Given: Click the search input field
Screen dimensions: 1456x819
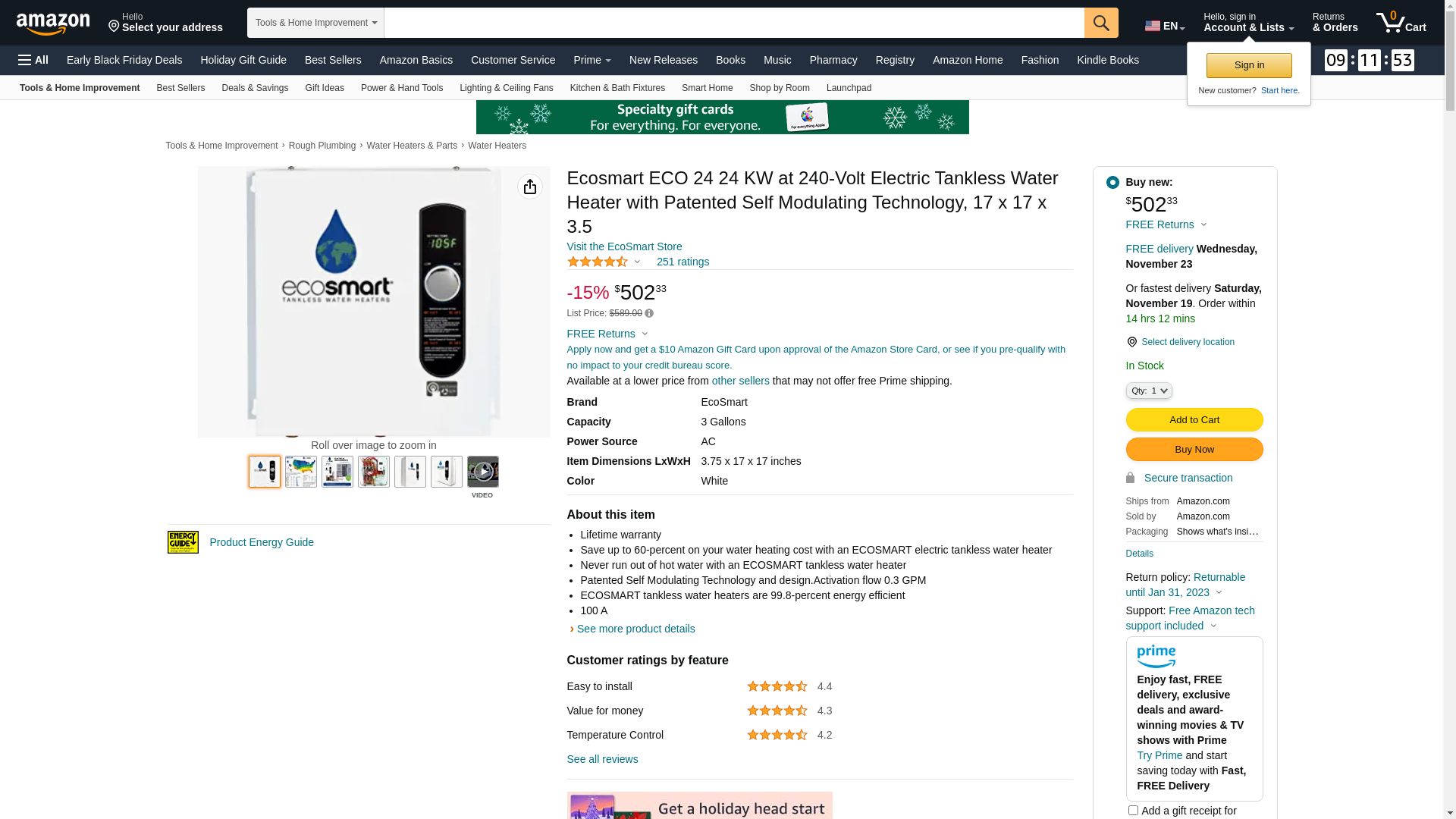Looking at the screenshot, I should [x=734, y=23].
